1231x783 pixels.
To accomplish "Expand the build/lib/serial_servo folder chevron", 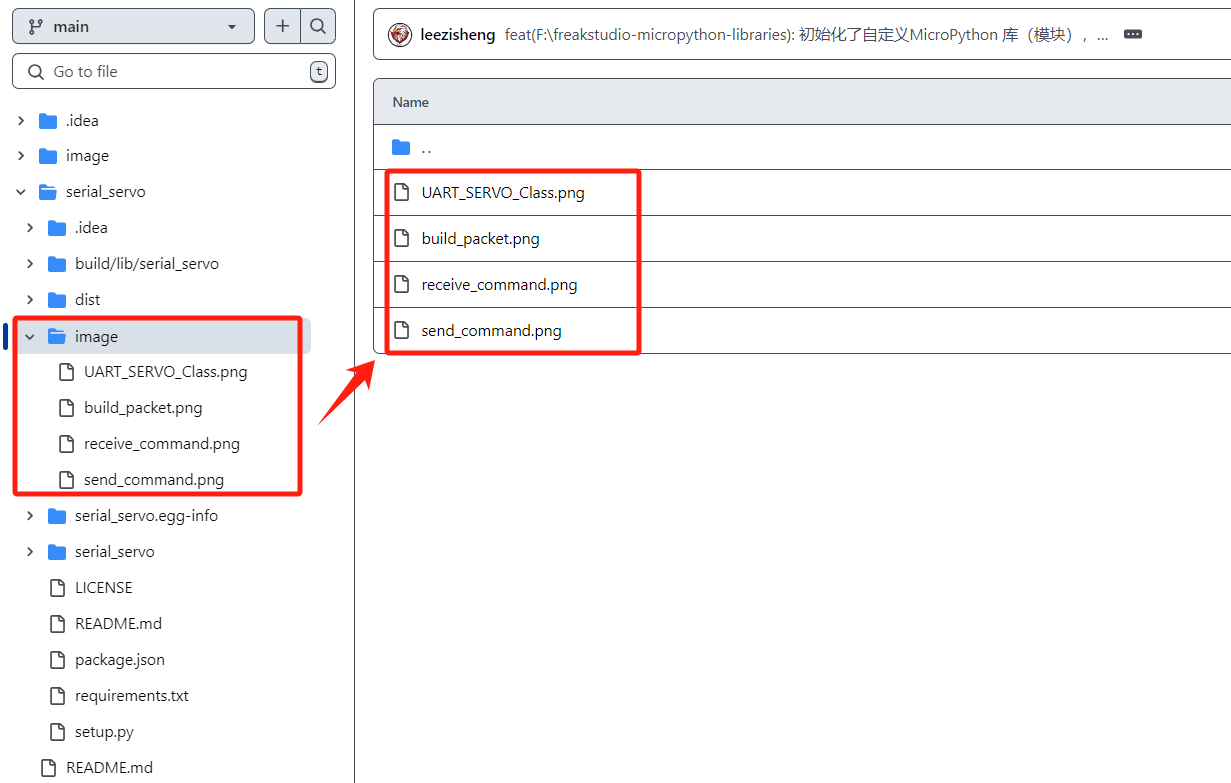I will [x=30, y=264].
